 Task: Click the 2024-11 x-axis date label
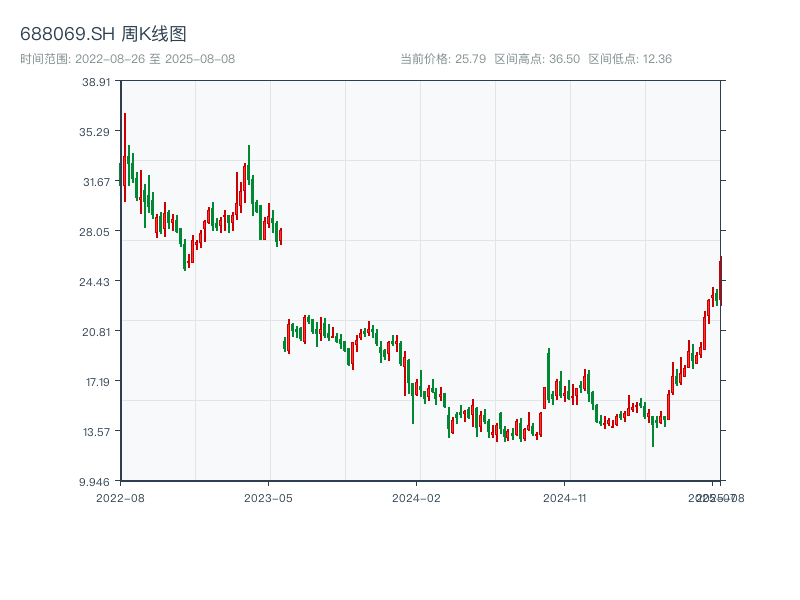[565, 497]
